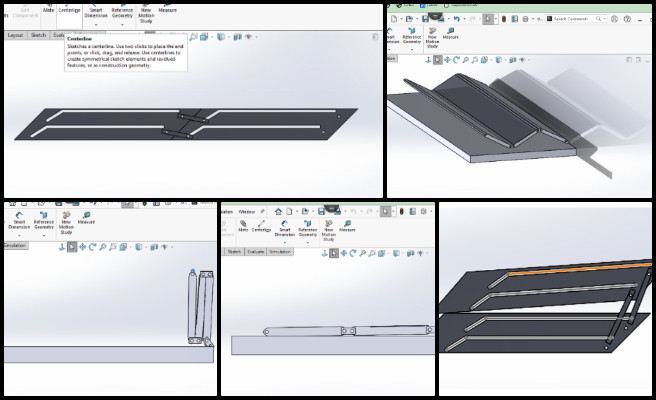Switch to Evaluate tab in the flat-links panel
Screen dimensions: 656x400
tap(256, 252)
